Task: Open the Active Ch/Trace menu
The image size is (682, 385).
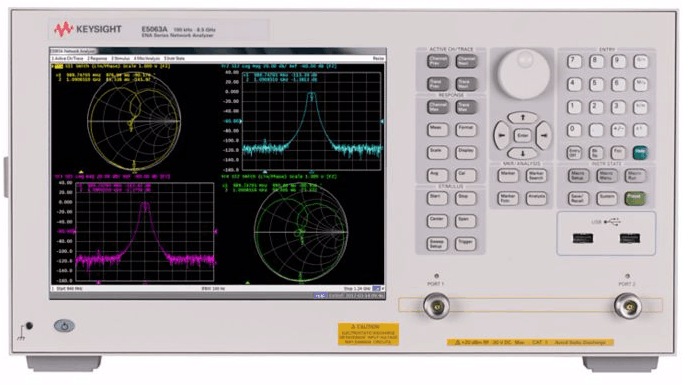Action: point(67,58)
